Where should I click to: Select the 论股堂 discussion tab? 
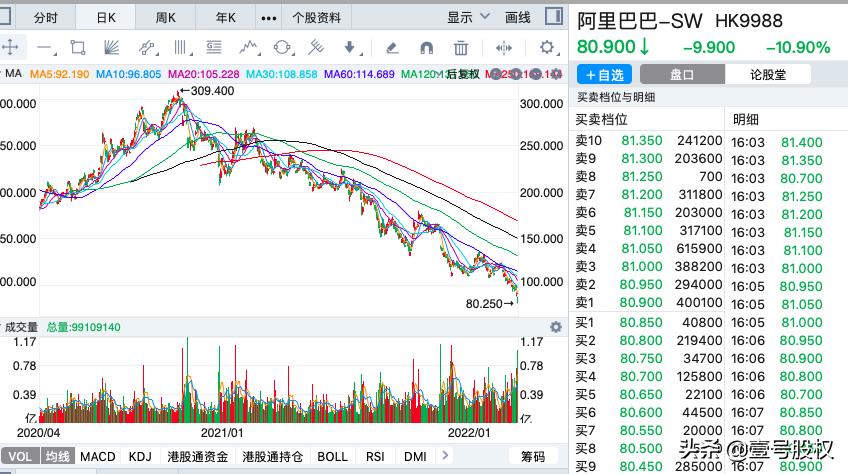[x=768, y=75]
